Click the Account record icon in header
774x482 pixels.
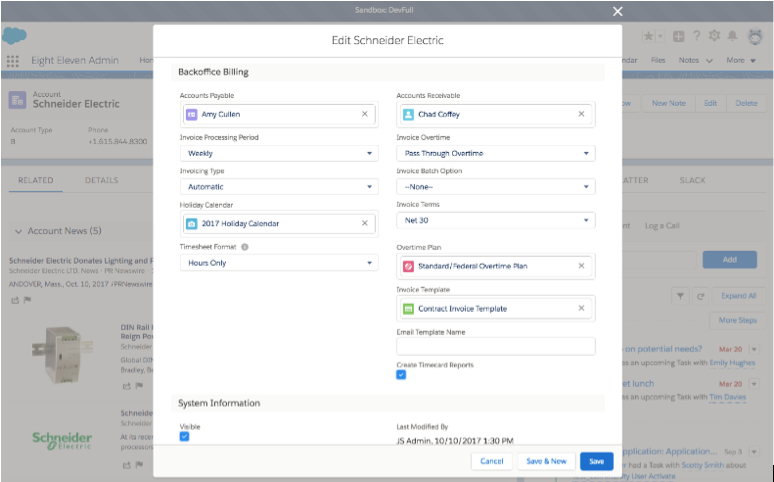tap(17, 100)
